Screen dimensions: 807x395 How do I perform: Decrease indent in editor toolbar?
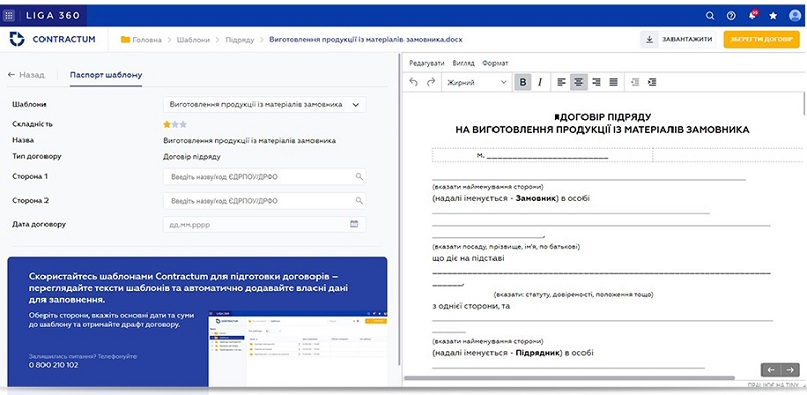(635, 82)
